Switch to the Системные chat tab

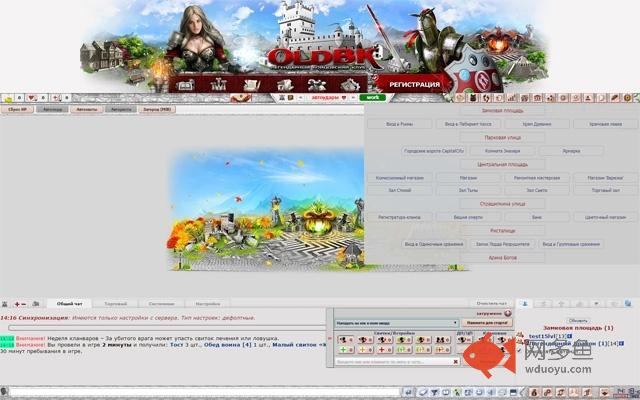[161, 304]
